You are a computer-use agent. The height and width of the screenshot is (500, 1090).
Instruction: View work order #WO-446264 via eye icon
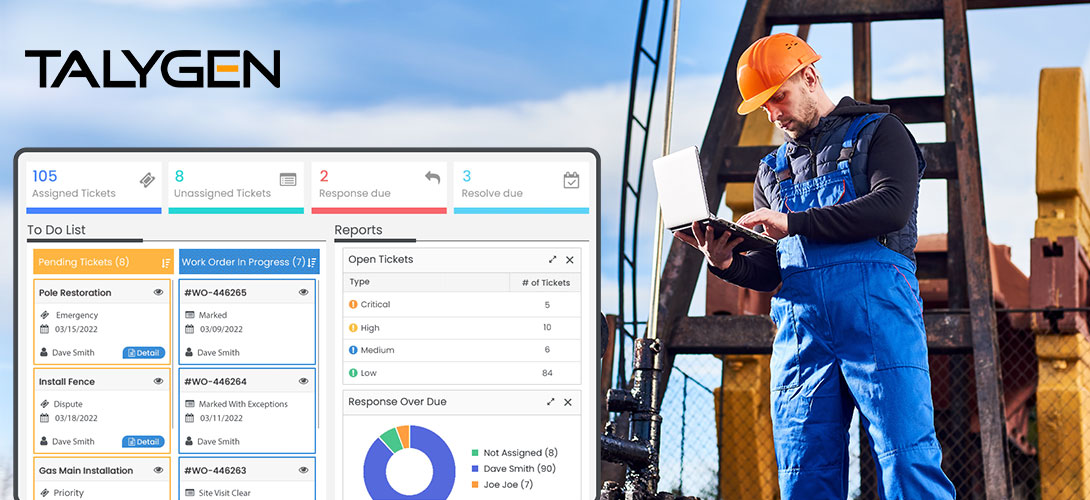[303, 381]
